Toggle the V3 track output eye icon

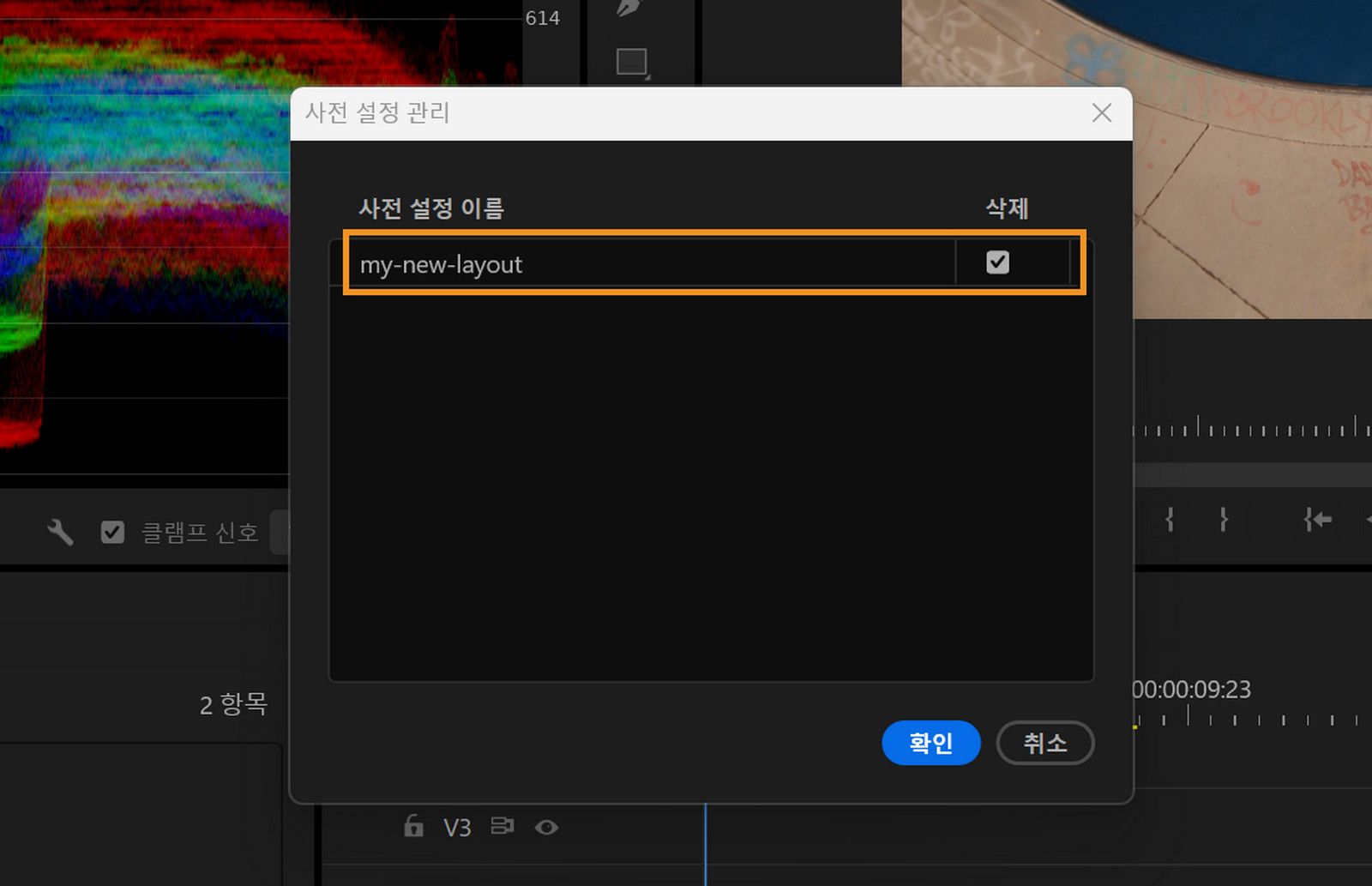(x=548, y=827)
